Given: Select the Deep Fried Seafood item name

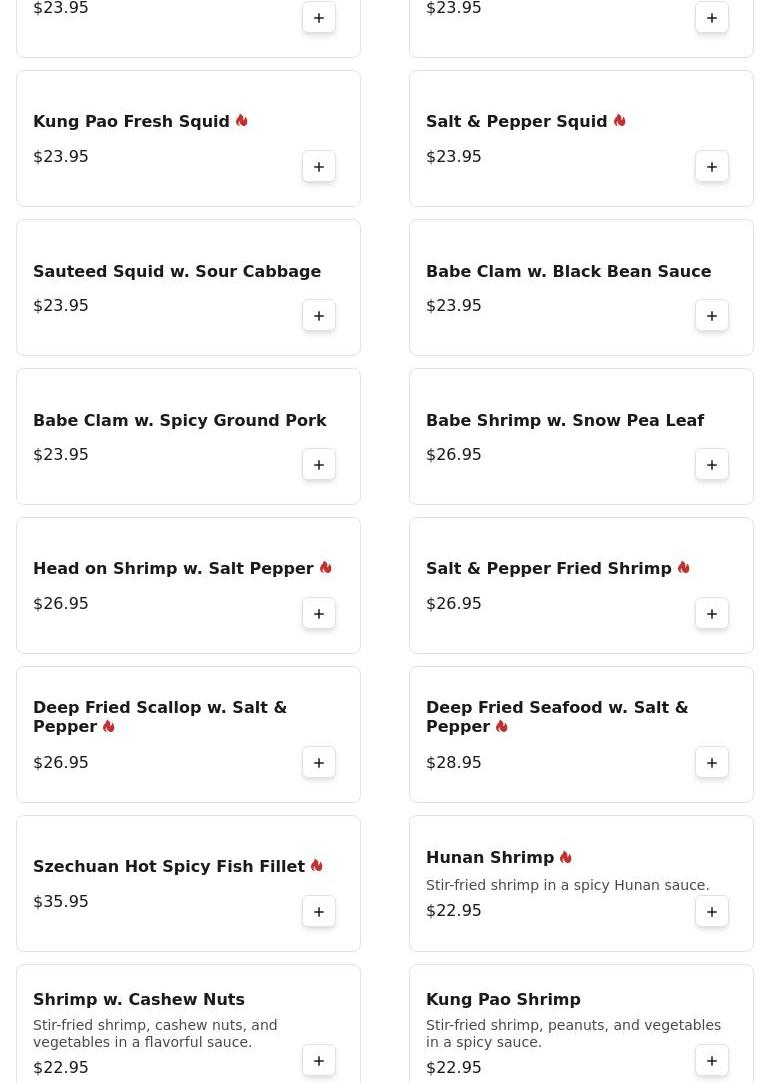Looking at the screenshot, I should coord(556,717).
